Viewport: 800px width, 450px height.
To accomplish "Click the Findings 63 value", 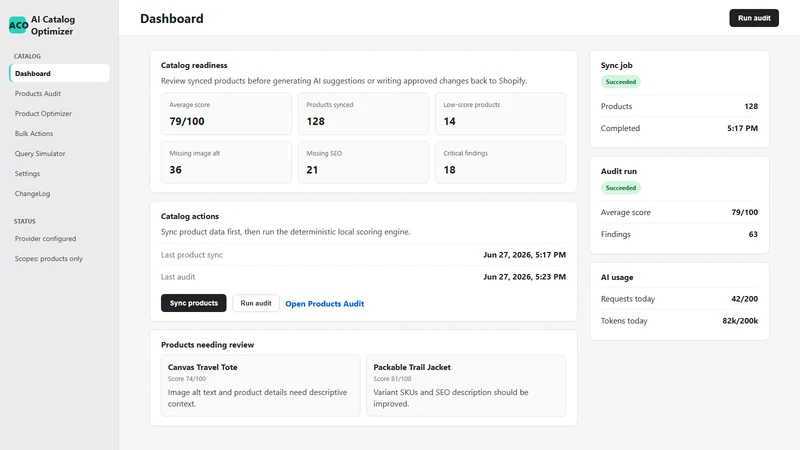I will [753, 234].
